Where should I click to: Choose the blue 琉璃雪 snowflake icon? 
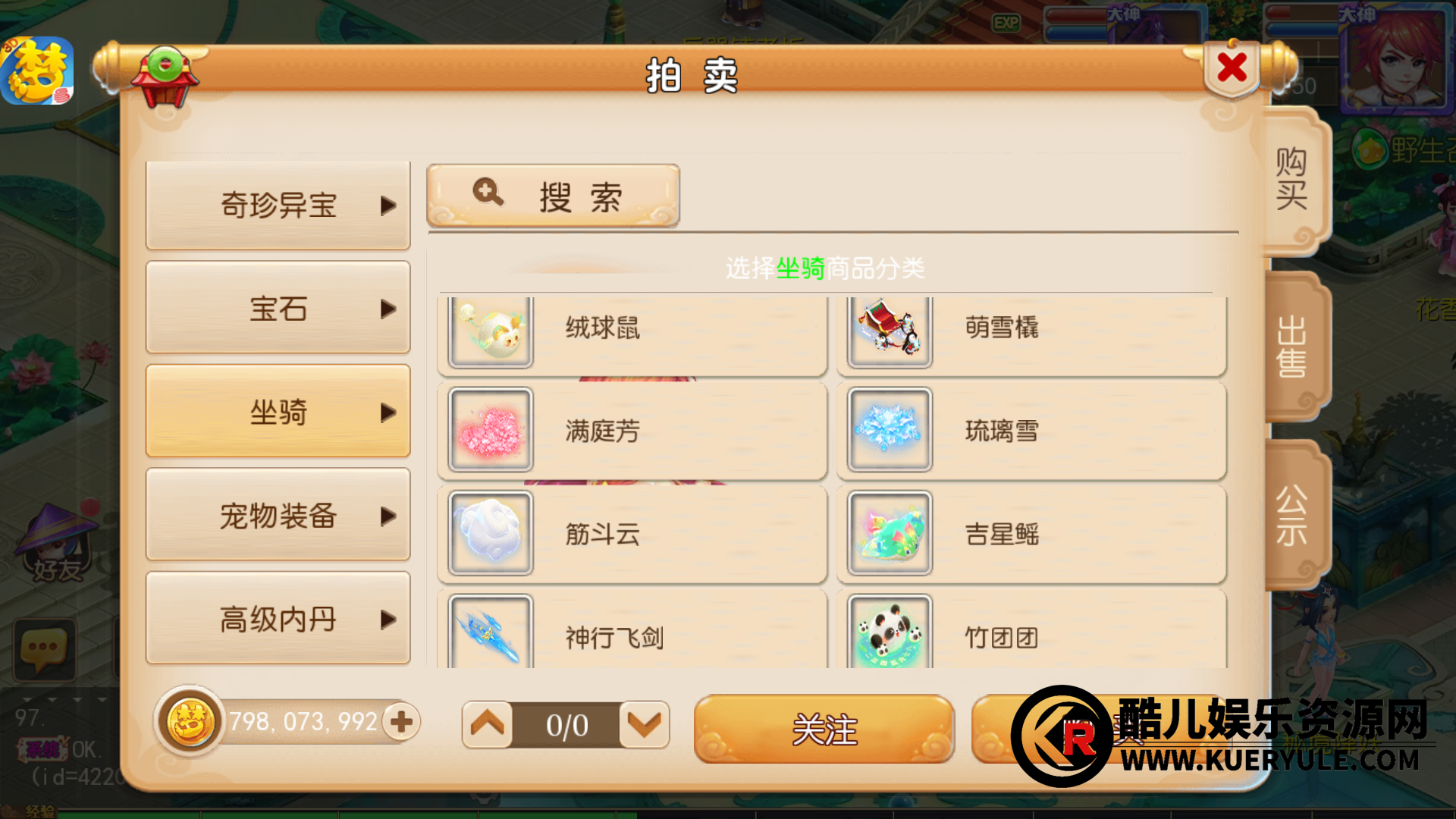pyautogui.click(x=890, y=430)
